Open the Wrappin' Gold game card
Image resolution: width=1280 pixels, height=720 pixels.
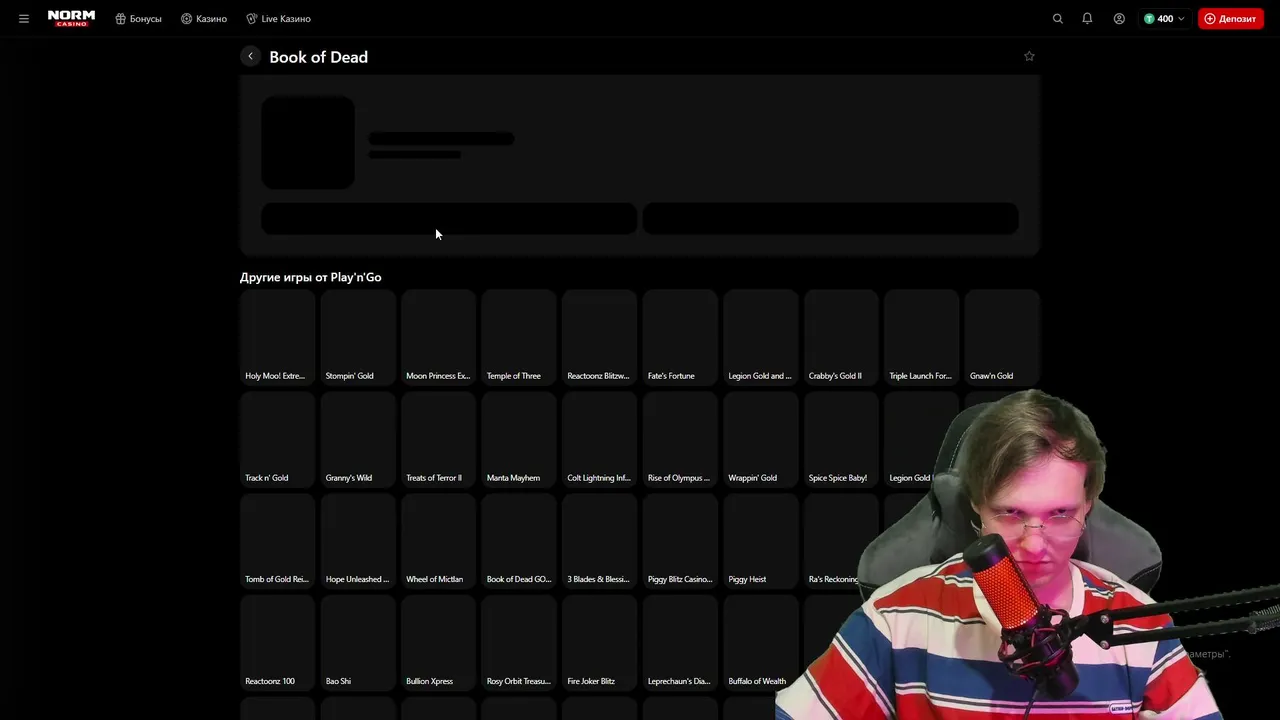point(760,439)
